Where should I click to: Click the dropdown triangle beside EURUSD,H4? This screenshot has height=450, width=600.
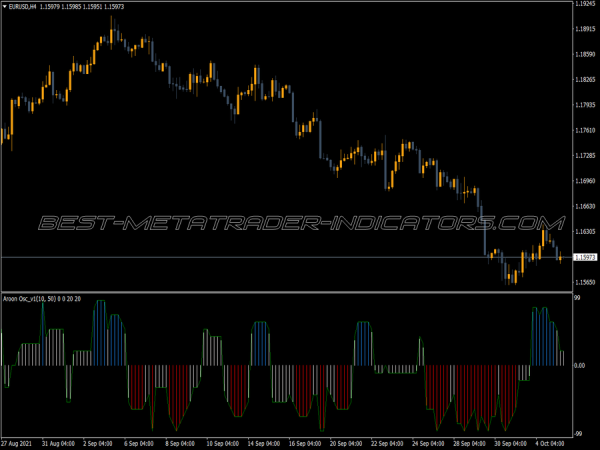pos(5,7)
